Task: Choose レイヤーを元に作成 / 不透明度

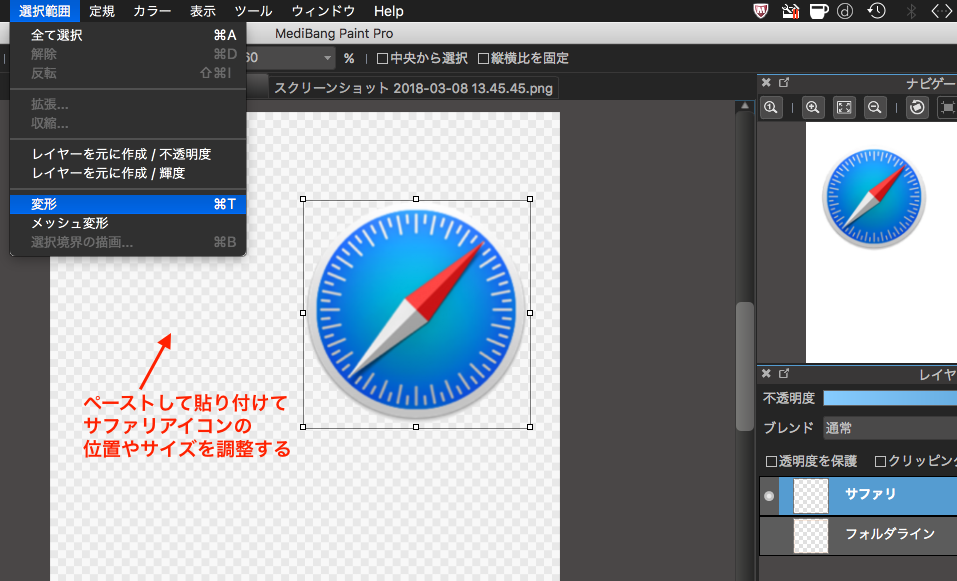Action: pyautogui.click(x=128, y=154)
